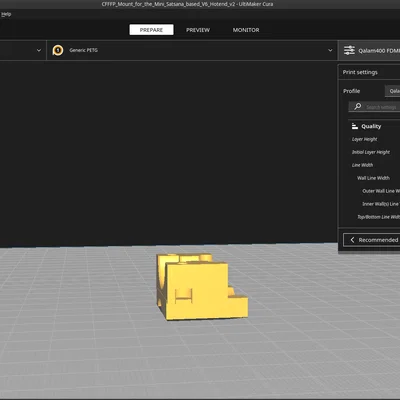Viewport: 400px width, 400px height.
Task: Click the print settings sliders icon
Action: coord(349,50)
